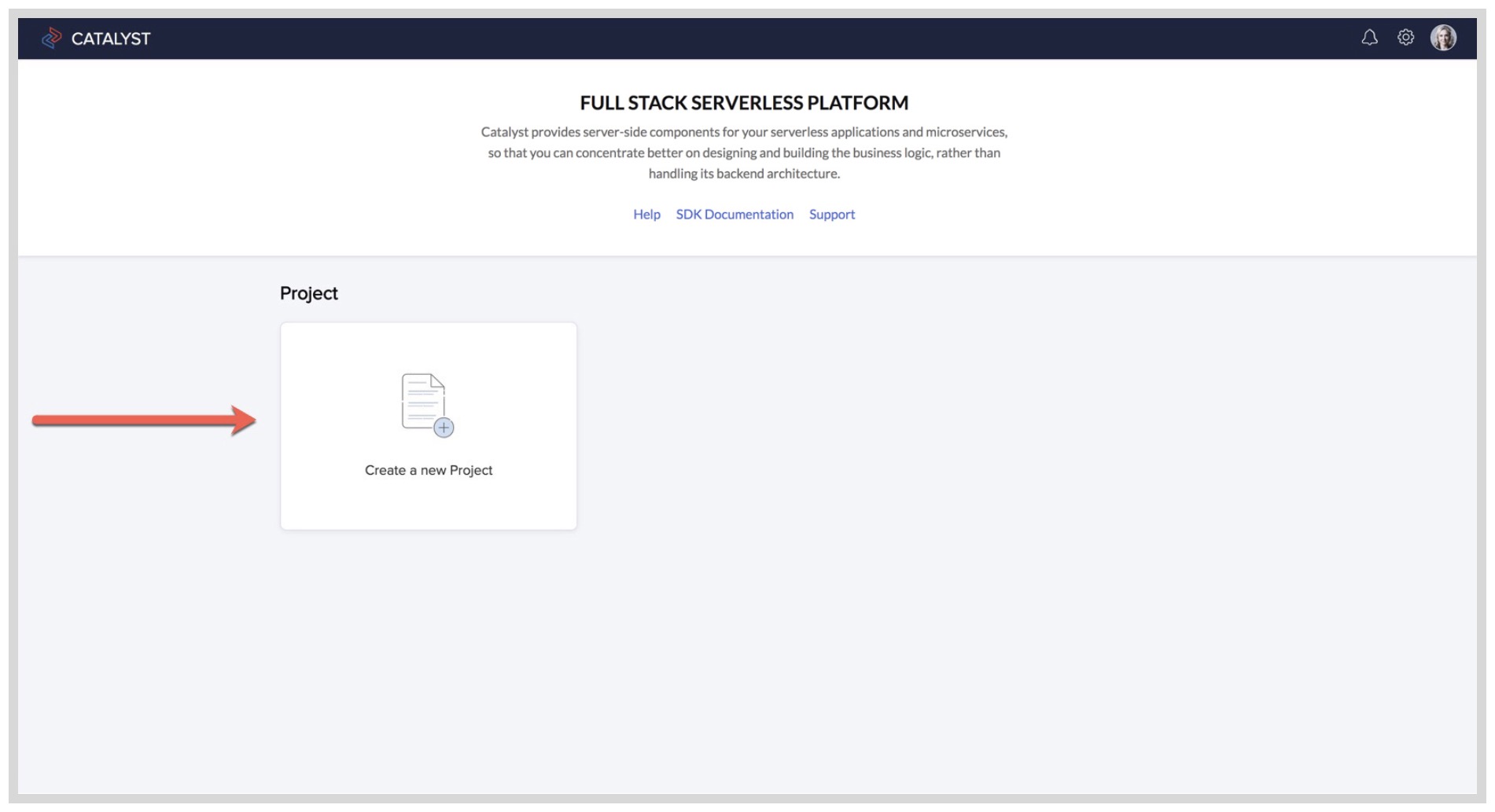This screenshot has width=1495, height=812.
Task: Open notifications via the bell icon
Action: 1371,37
